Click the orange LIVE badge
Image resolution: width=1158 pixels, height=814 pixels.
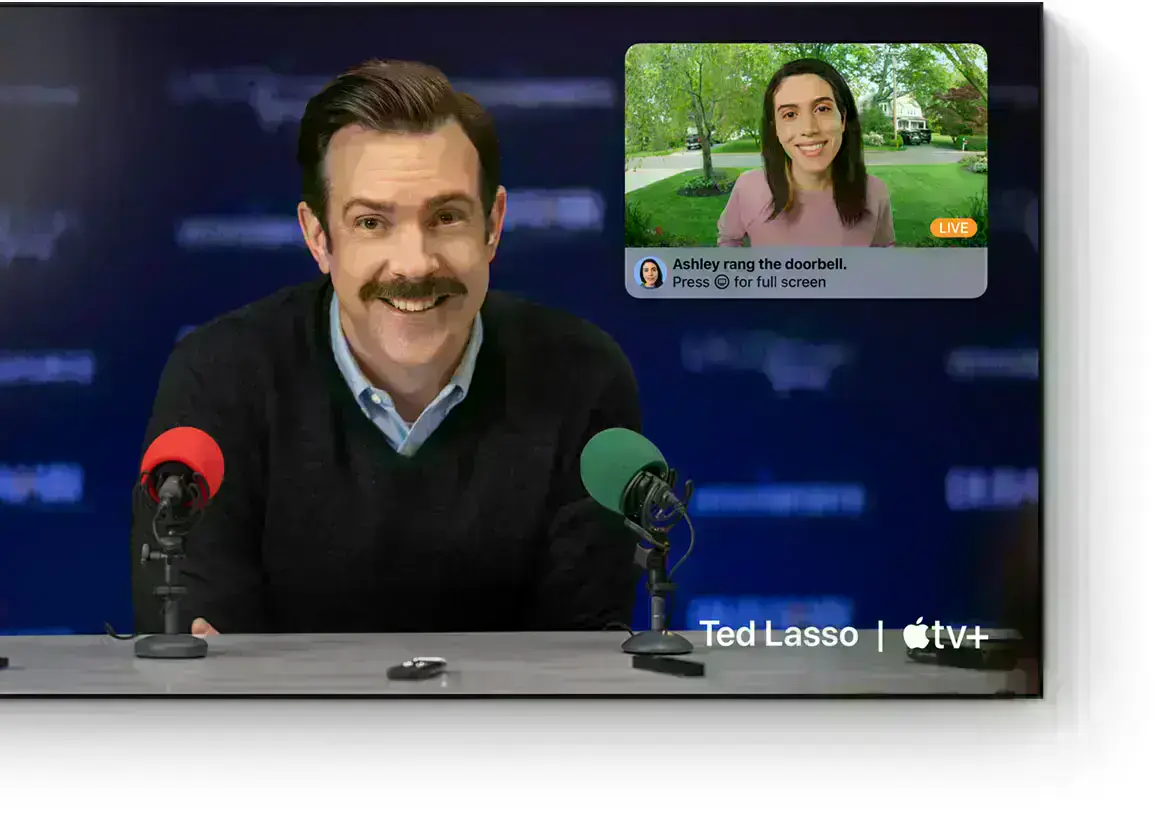tap(953, 228)
